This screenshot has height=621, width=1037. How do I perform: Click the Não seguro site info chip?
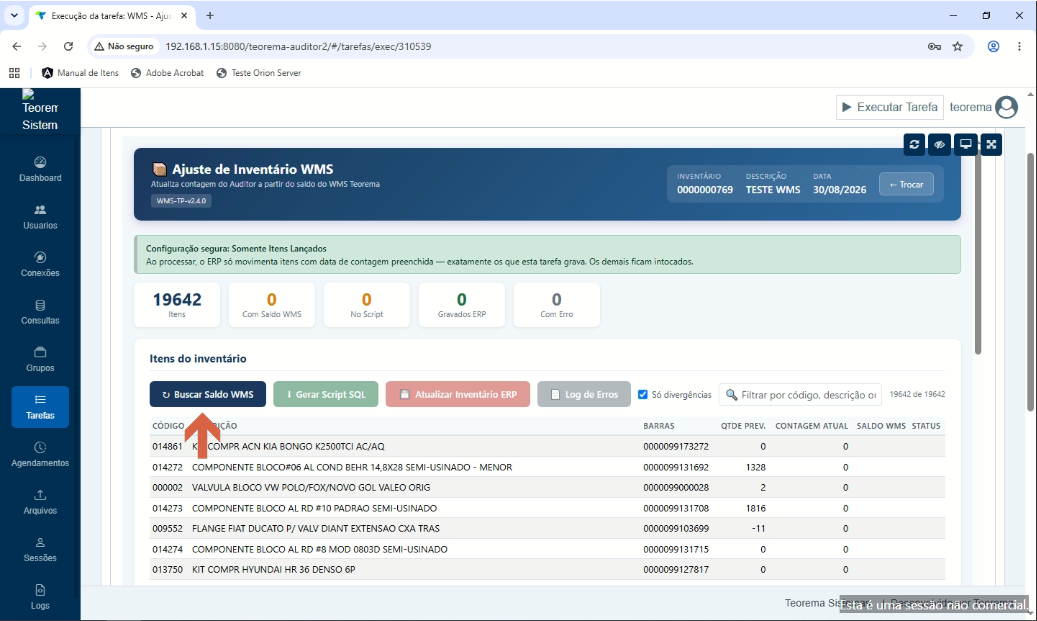[x=124, y=46]
